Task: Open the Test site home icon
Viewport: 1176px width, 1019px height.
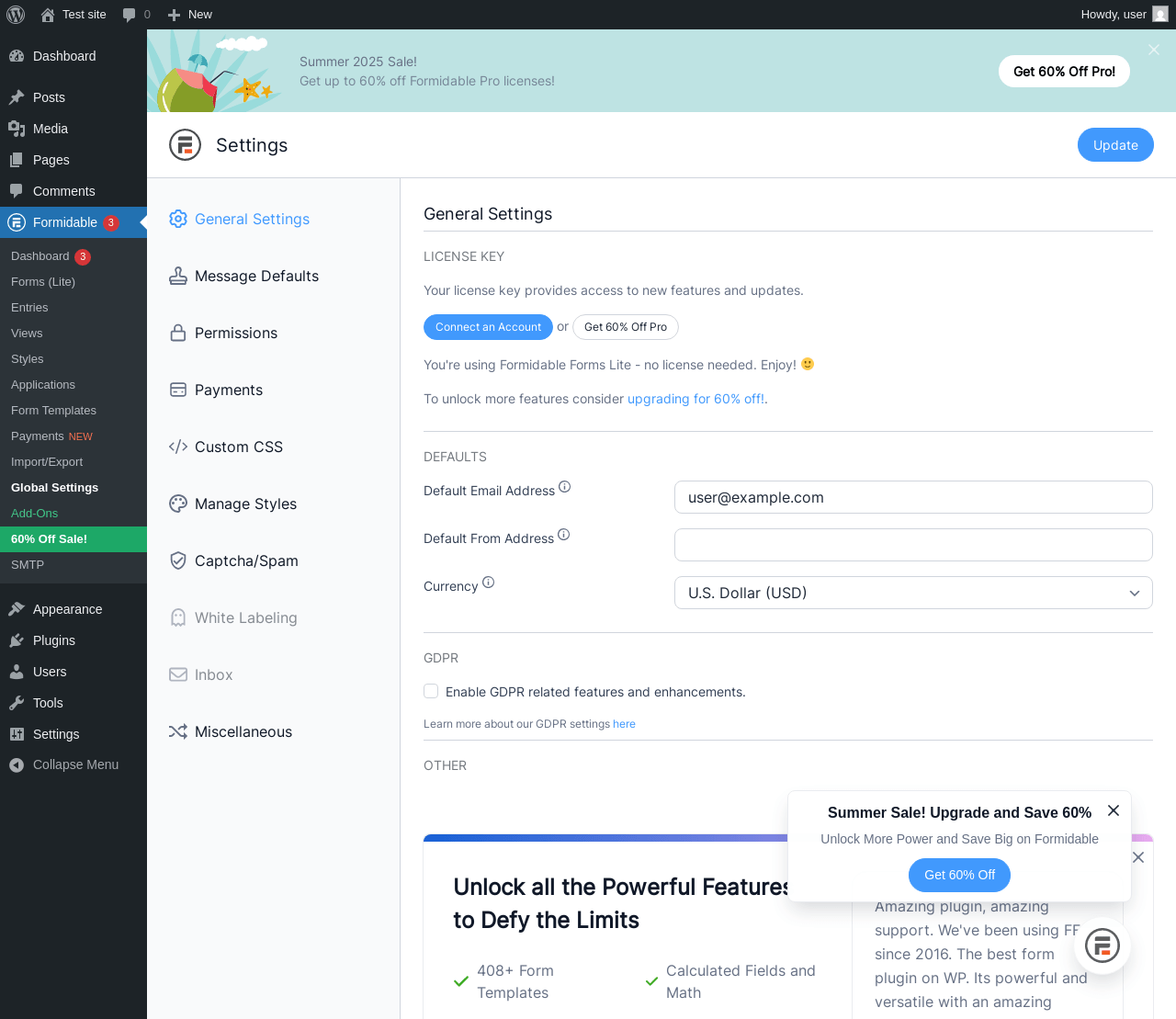Action: 48,15
